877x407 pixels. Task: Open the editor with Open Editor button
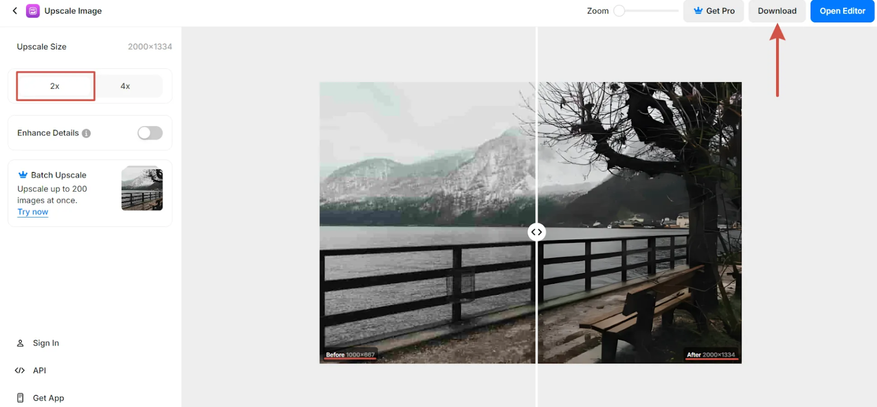[842, 11]
